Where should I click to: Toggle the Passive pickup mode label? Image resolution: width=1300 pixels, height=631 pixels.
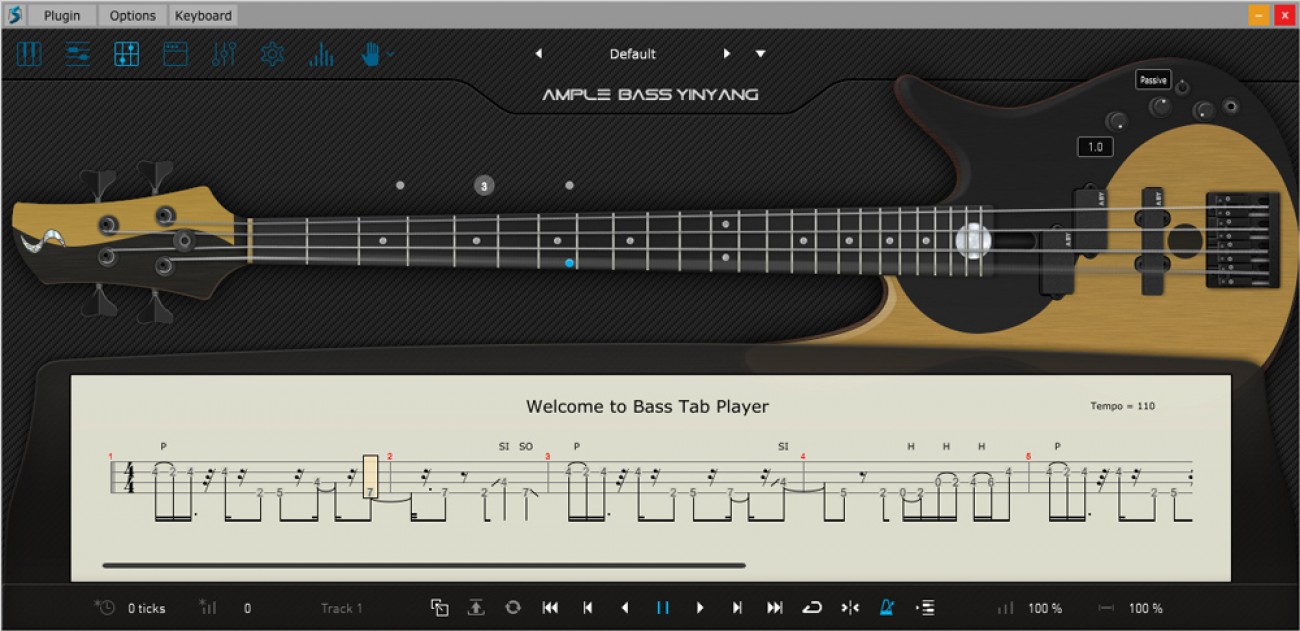[1152, 81]
